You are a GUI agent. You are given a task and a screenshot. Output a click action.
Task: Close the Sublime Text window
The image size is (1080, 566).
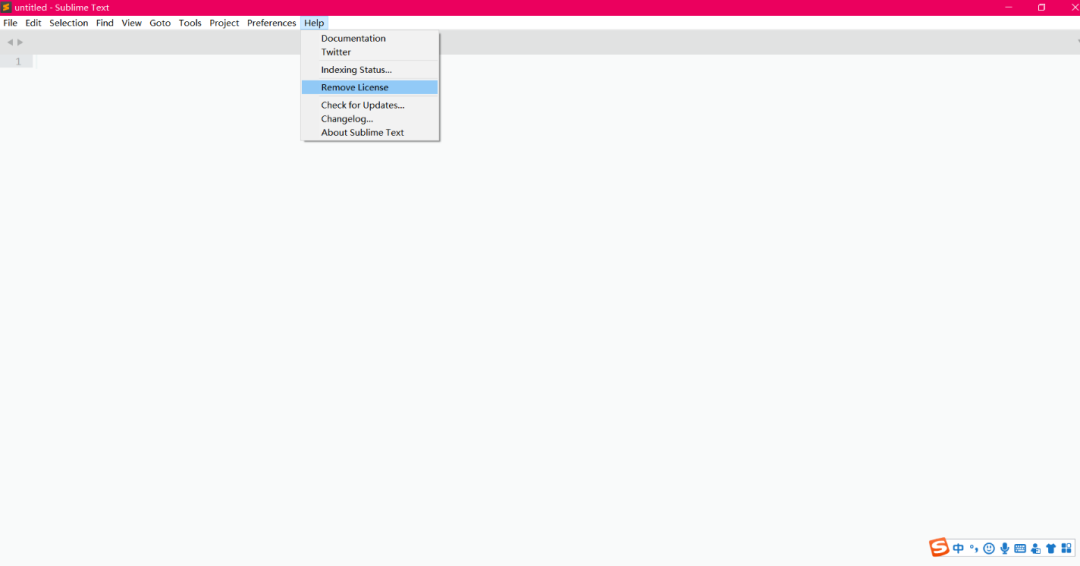[1073, 7]
